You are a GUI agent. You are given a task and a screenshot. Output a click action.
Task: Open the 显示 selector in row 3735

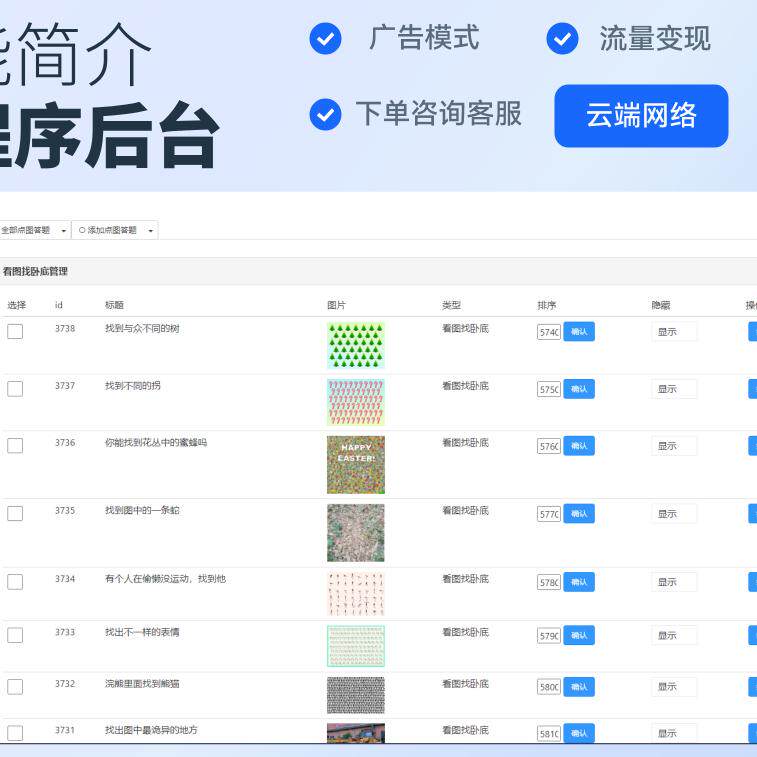pyautogui.click(x=674, y=514)
